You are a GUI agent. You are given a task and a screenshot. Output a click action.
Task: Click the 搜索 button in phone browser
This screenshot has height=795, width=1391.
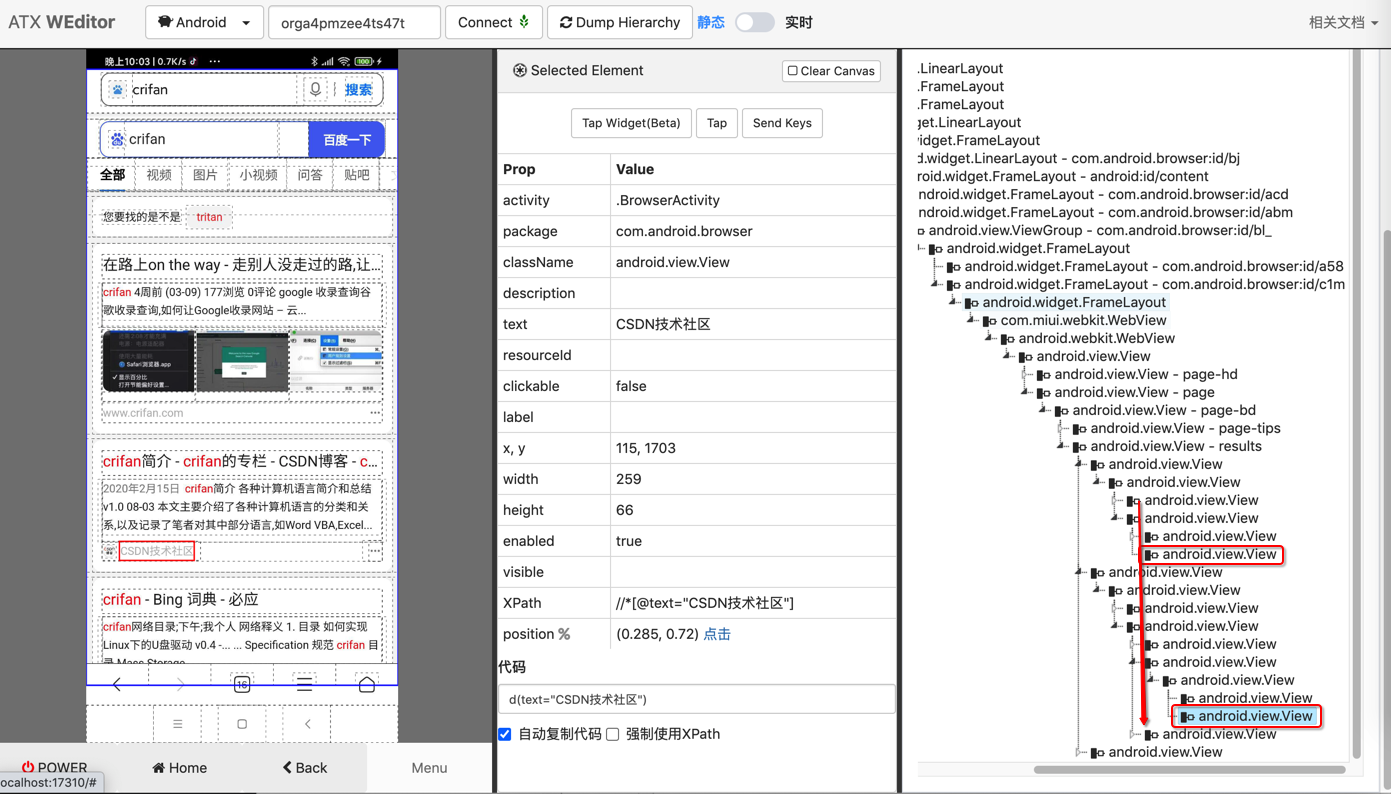358,90
